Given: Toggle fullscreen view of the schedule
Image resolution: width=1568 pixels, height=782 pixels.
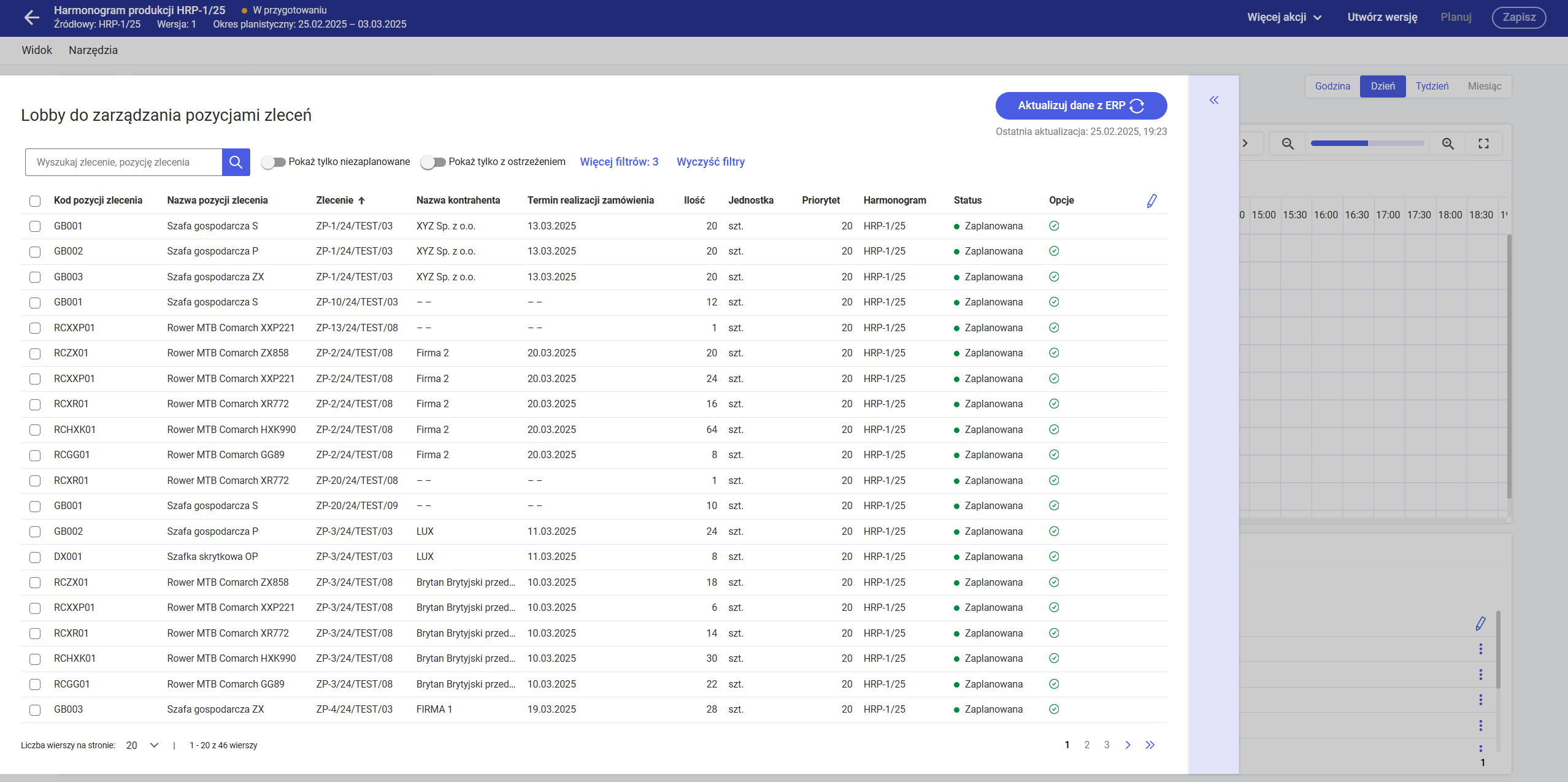Looking at the screenshot, I should pyautogui.click(x=1483, y=144).
